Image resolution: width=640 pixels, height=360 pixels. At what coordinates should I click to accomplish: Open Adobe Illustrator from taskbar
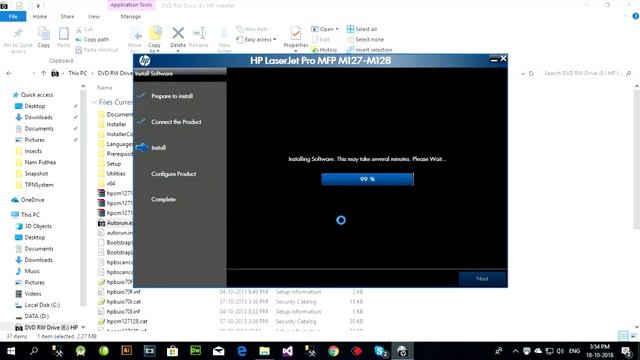(x=127, y=351)
